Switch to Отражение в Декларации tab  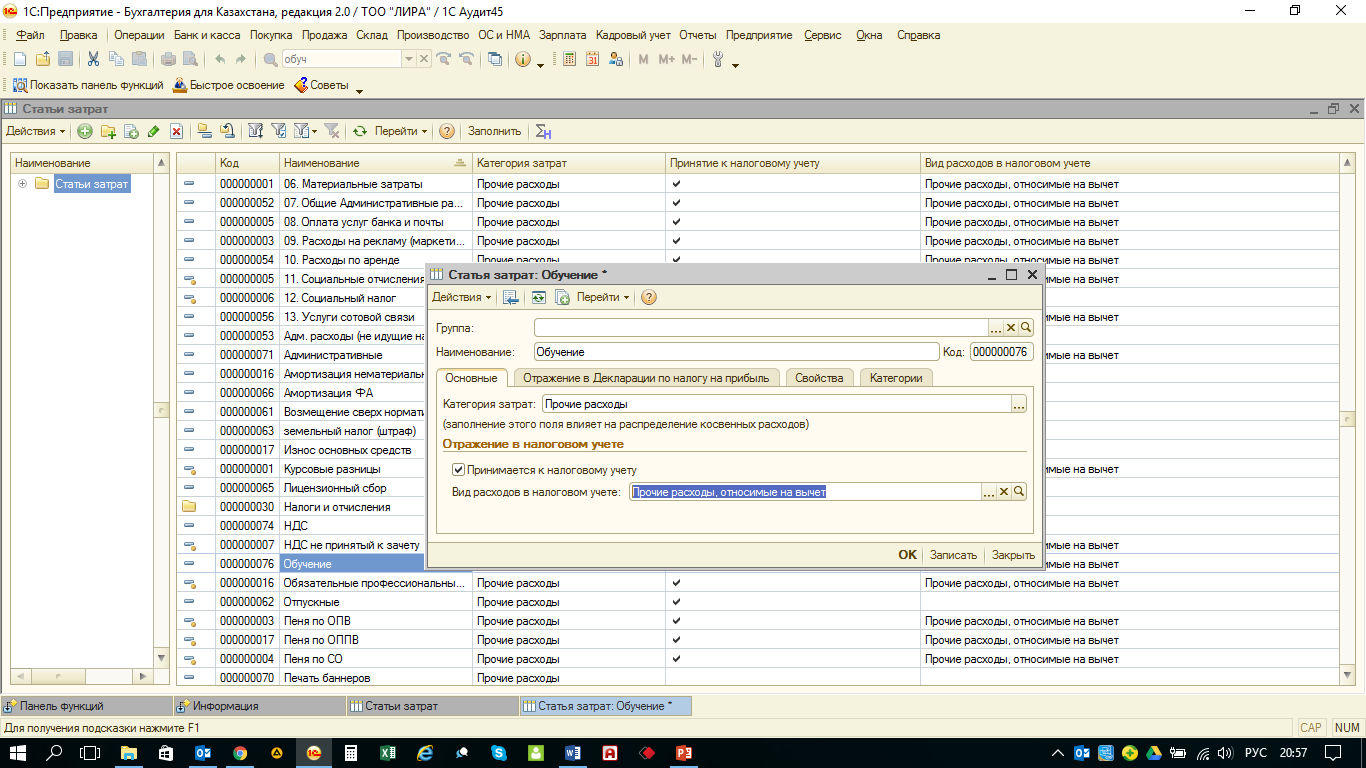click(647, 378)
